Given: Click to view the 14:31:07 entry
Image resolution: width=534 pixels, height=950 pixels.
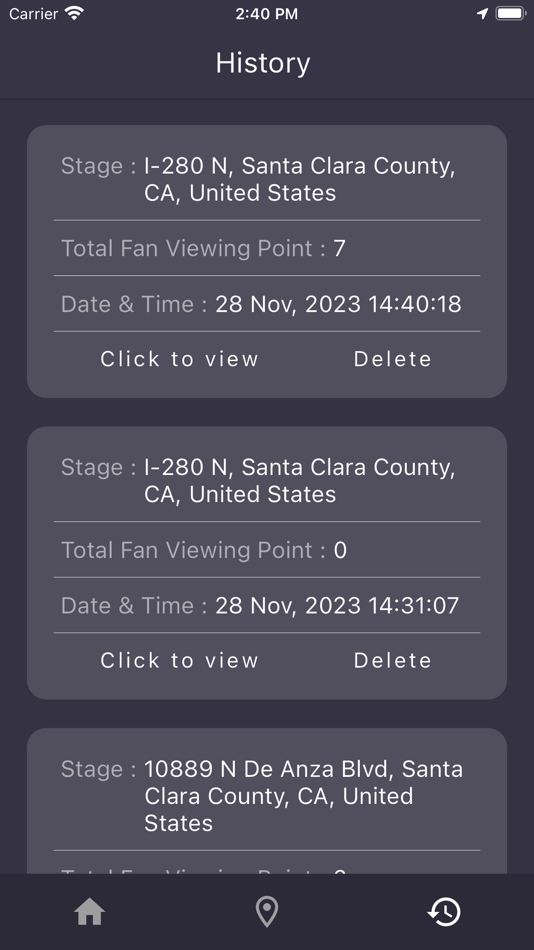Looking at the screenshot, I should [x=179, y=660].
